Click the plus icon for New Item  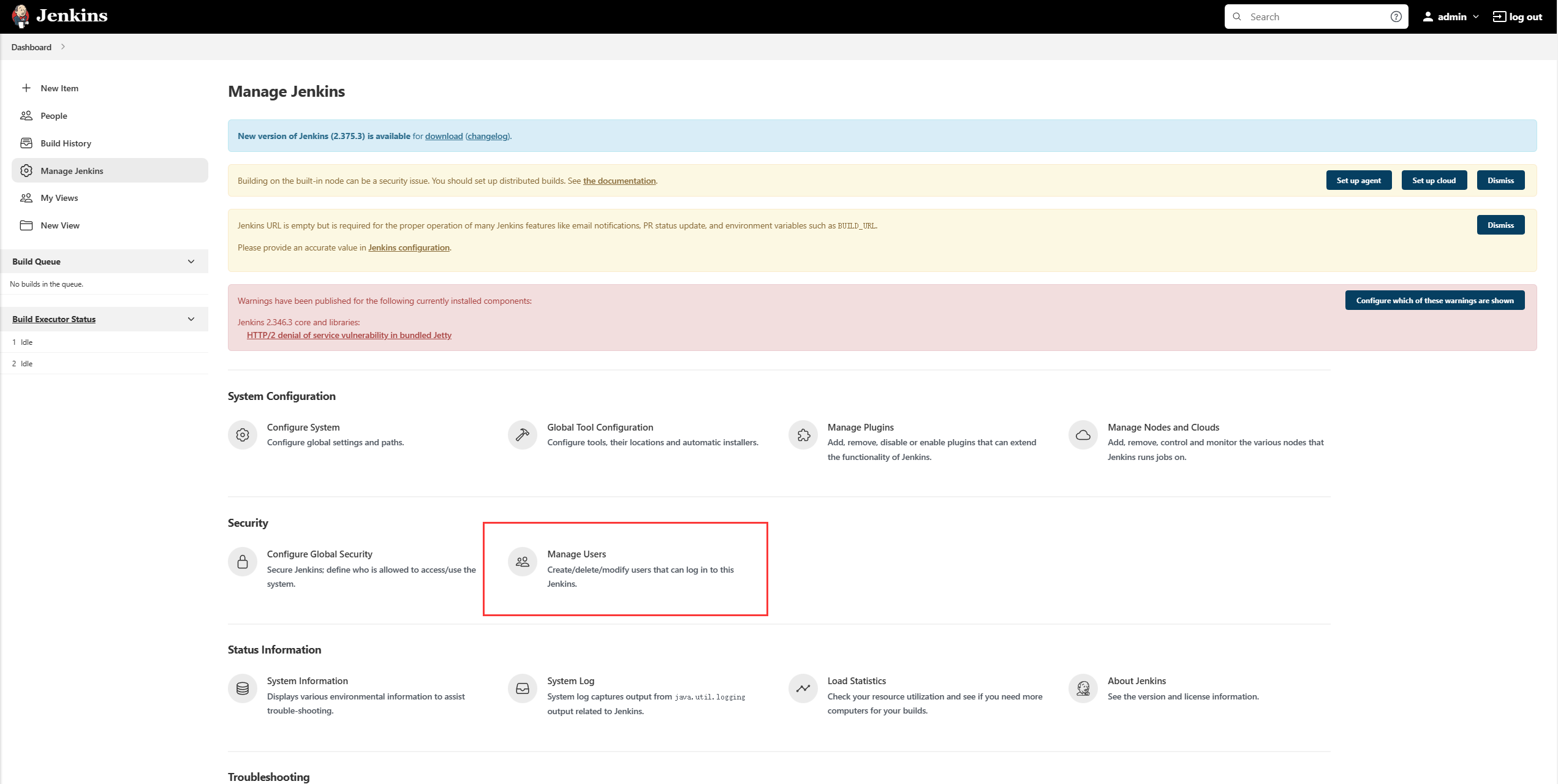click(x=26, y=88)
